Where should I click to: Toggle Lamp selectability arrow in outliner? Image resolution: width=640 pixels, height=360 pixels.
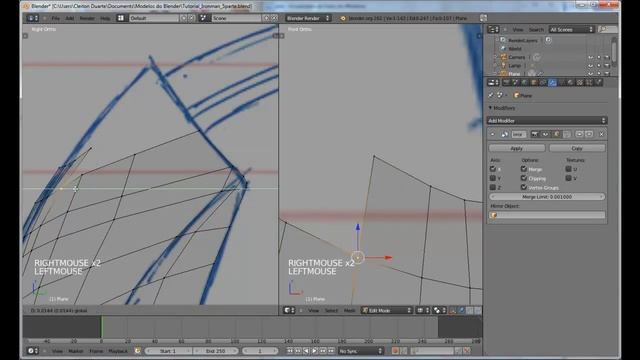tap(599, 65)
